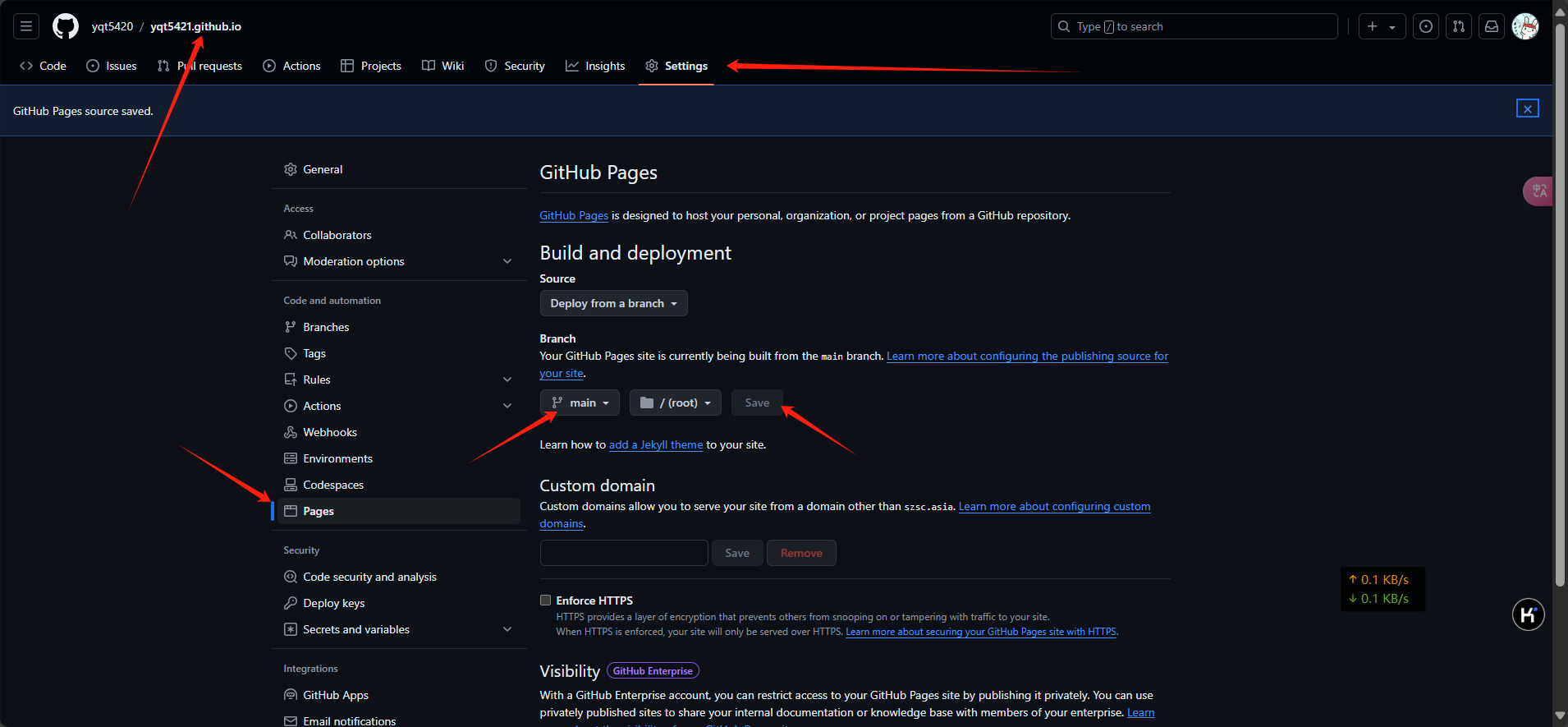The width and height of the screenshot is (1568, 727).
Task: Open the pull requests icon in the top bar
Action: click(1459, 26)
